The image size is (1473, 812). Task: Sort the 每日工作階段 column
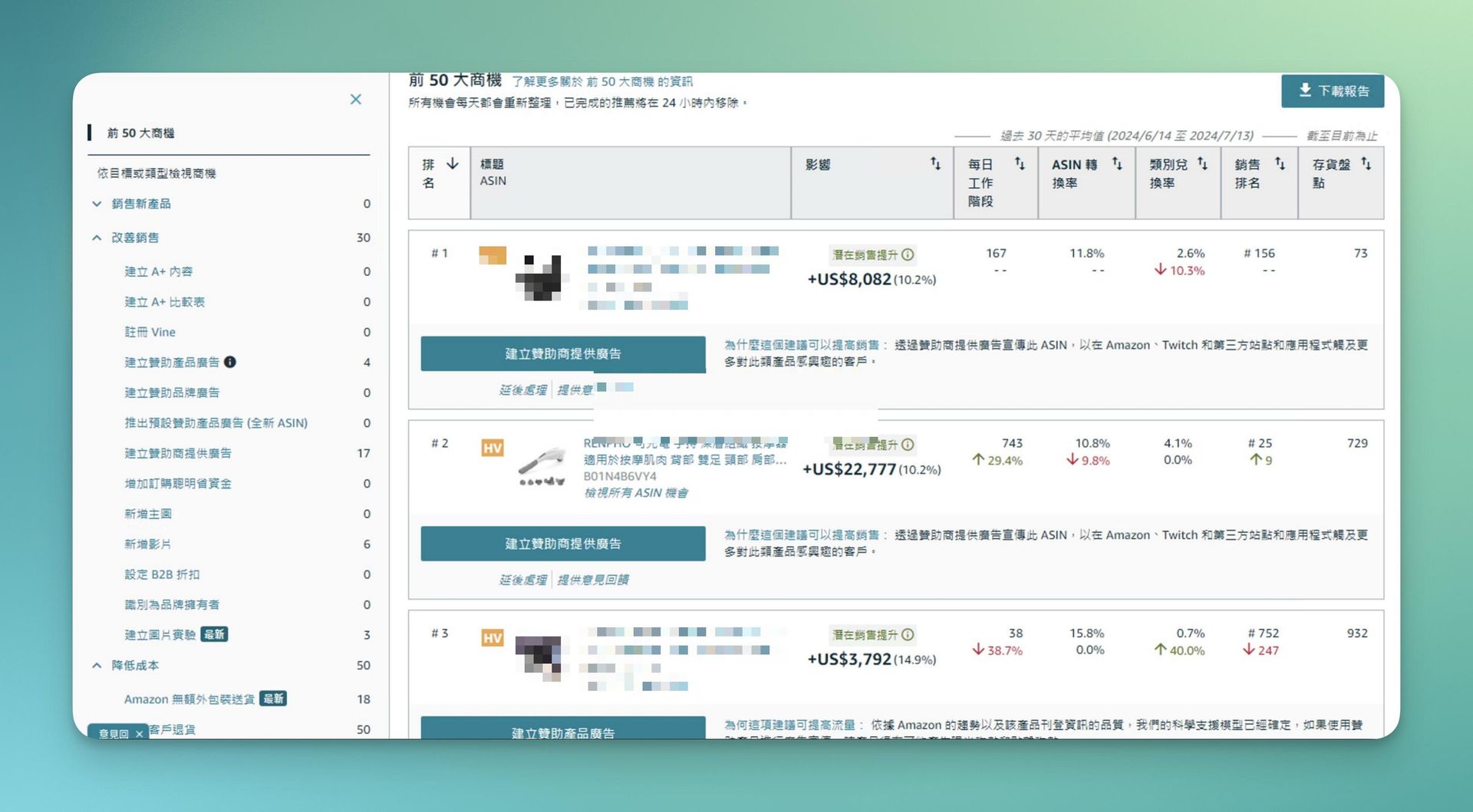[x=1020, y=163]
